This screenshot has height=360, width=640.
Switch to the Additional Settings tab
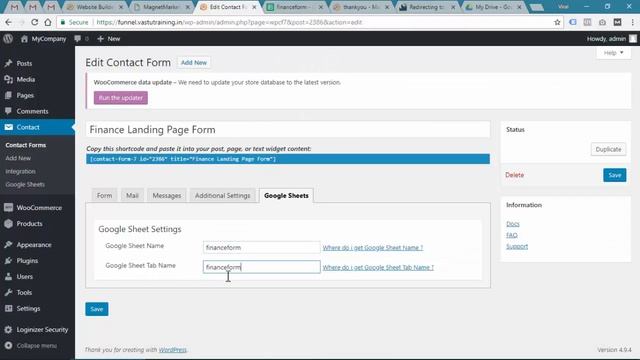coord(222,196)
